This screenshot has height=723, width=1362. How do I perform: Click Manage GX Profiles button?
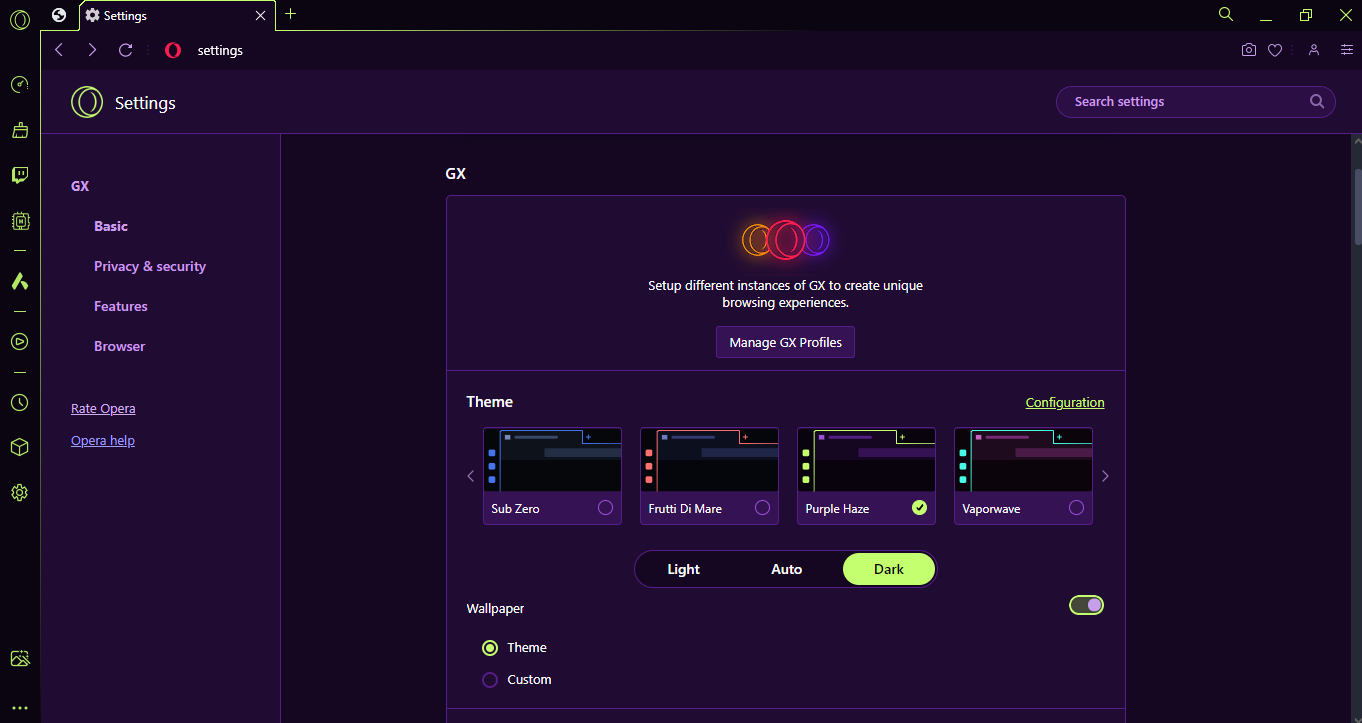785,342
